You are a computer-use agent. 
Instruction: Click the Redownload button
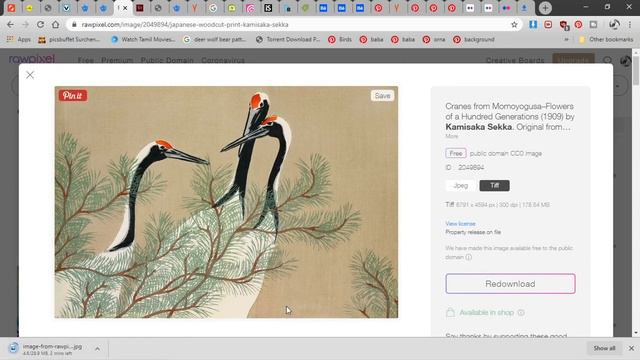click(x=510, y=284)
